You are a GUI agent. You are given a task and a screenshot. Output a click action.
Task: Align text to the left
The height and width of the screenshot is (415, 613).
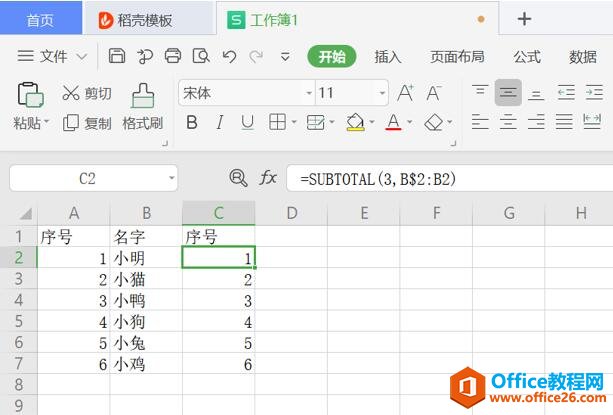point(480,122)
